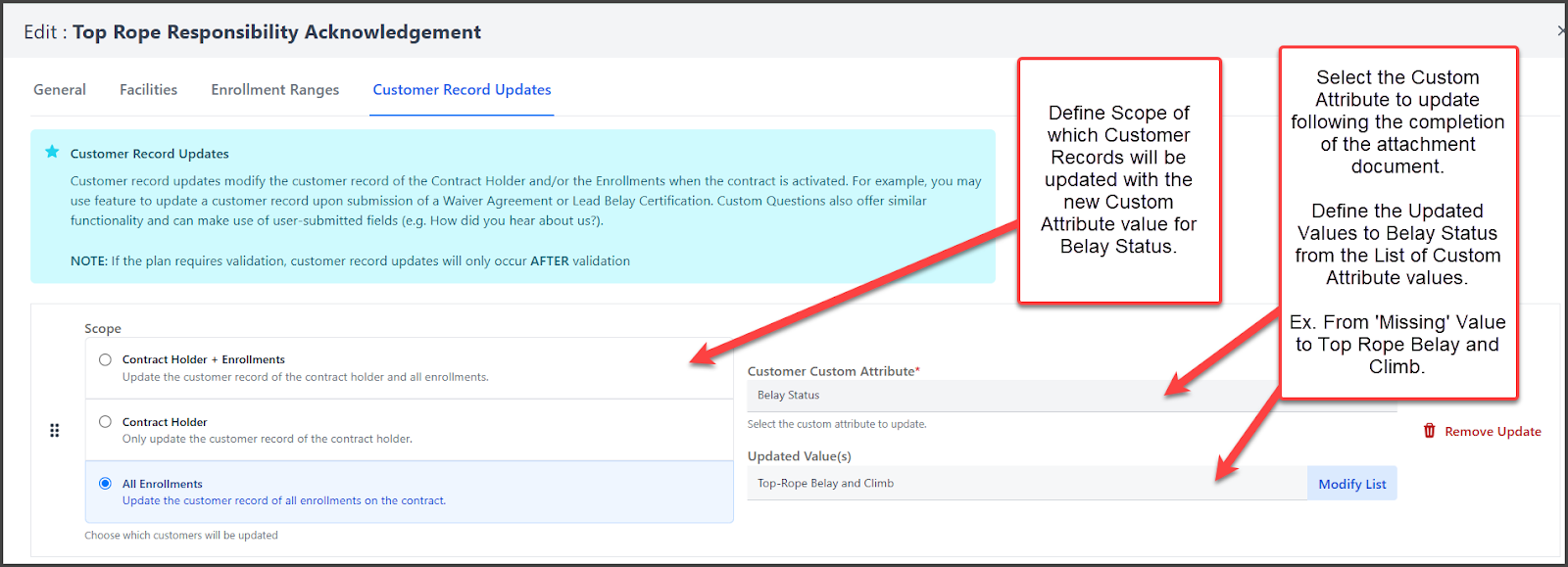Click the drag handle beside the scope options
This screenshot has width=1568, height=567.
55,431
